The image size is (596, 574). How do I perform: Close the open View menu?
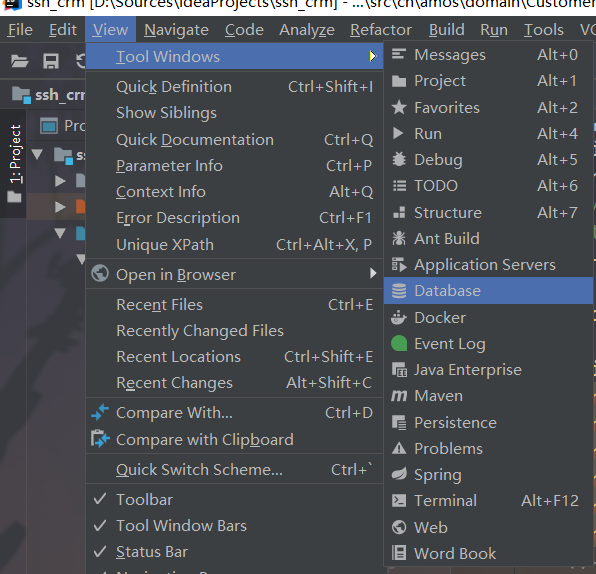click(x=110, y=30)
